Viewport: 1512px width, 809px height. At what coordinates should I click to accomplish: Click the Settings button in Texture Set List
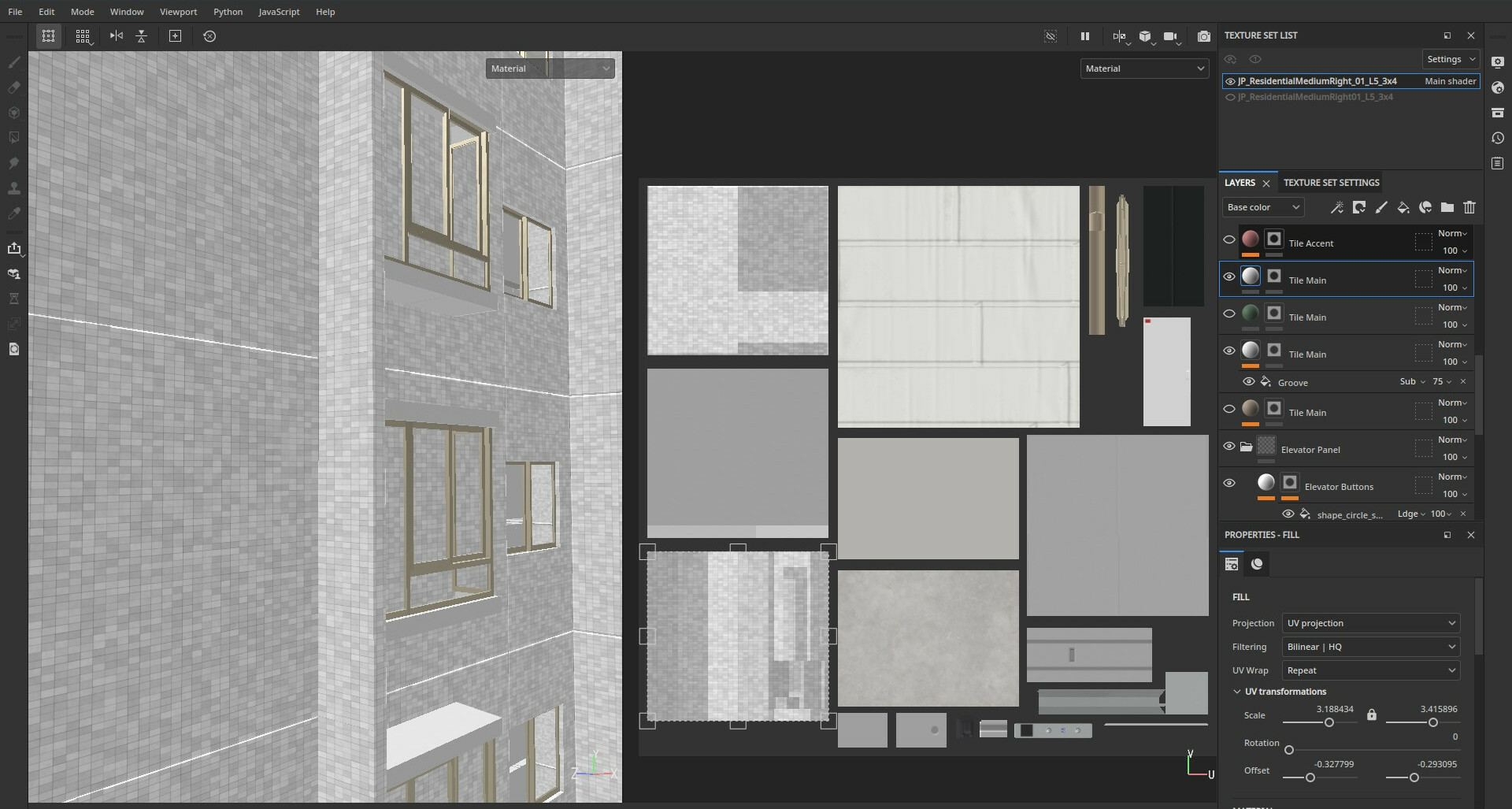[x=1450, y=59]
